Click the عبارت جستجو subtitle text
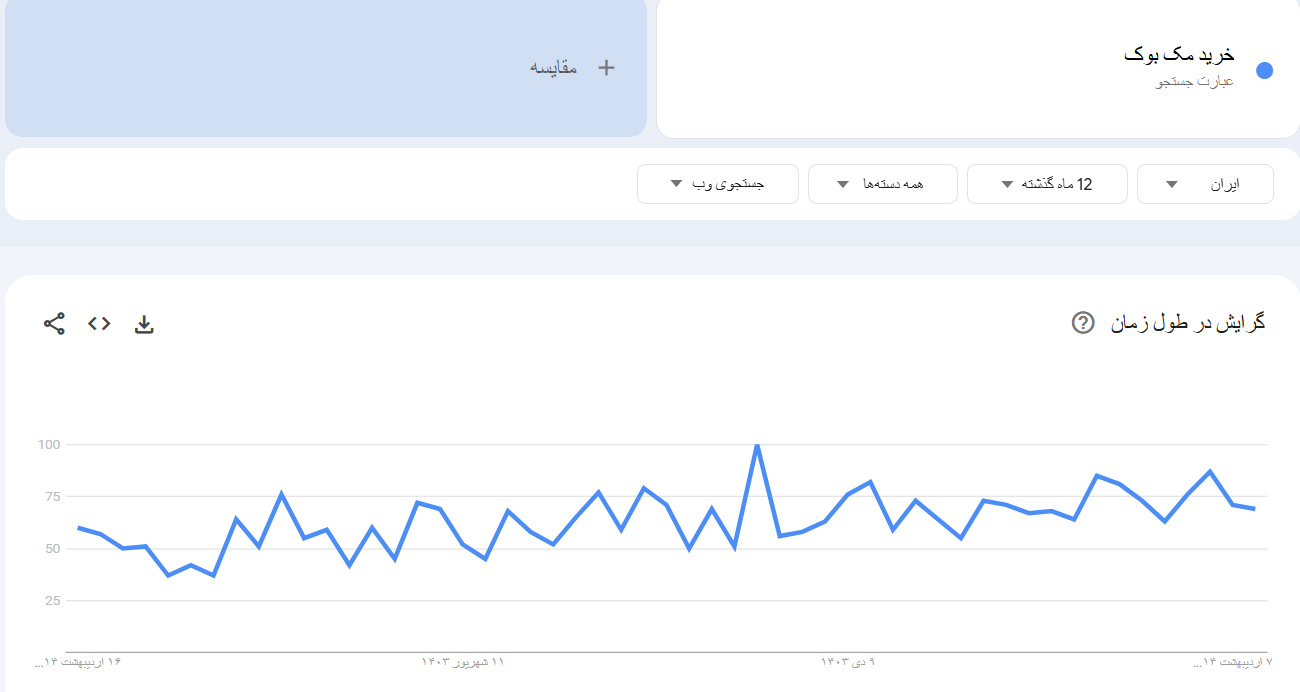This screenshot has height=692, width=1300. pos(1195,82)
